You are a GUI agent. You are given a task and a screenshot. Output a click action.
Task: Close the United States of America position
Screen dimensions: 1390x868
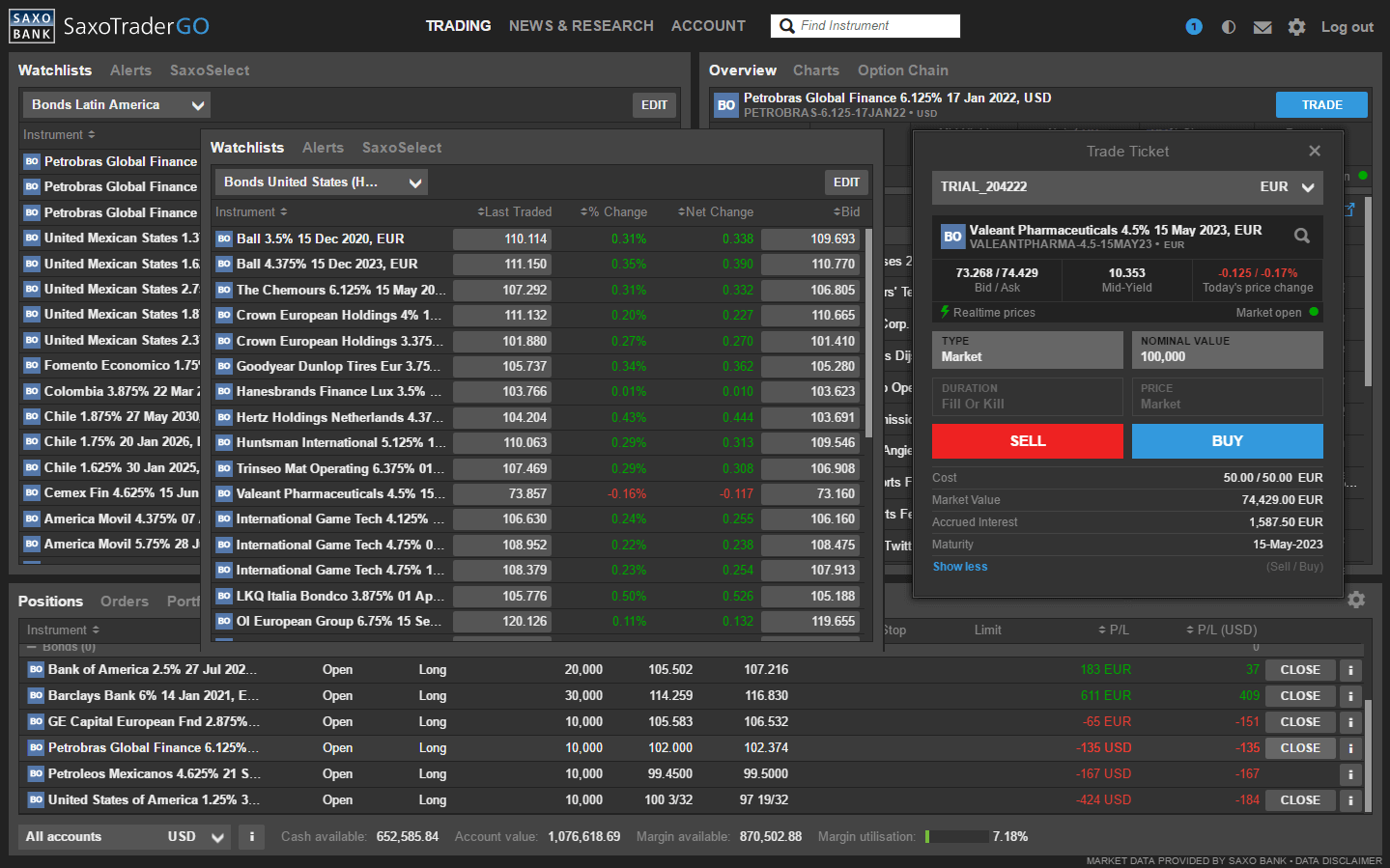(x=1300, y=800)
